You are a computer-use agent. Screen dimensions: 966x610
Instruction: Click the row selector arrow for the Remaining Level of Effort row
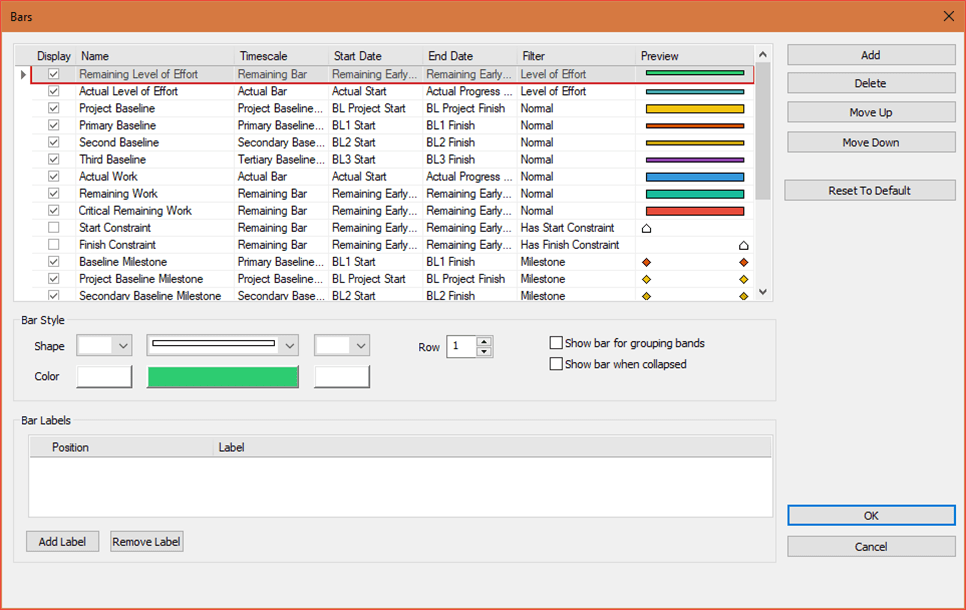23,75
